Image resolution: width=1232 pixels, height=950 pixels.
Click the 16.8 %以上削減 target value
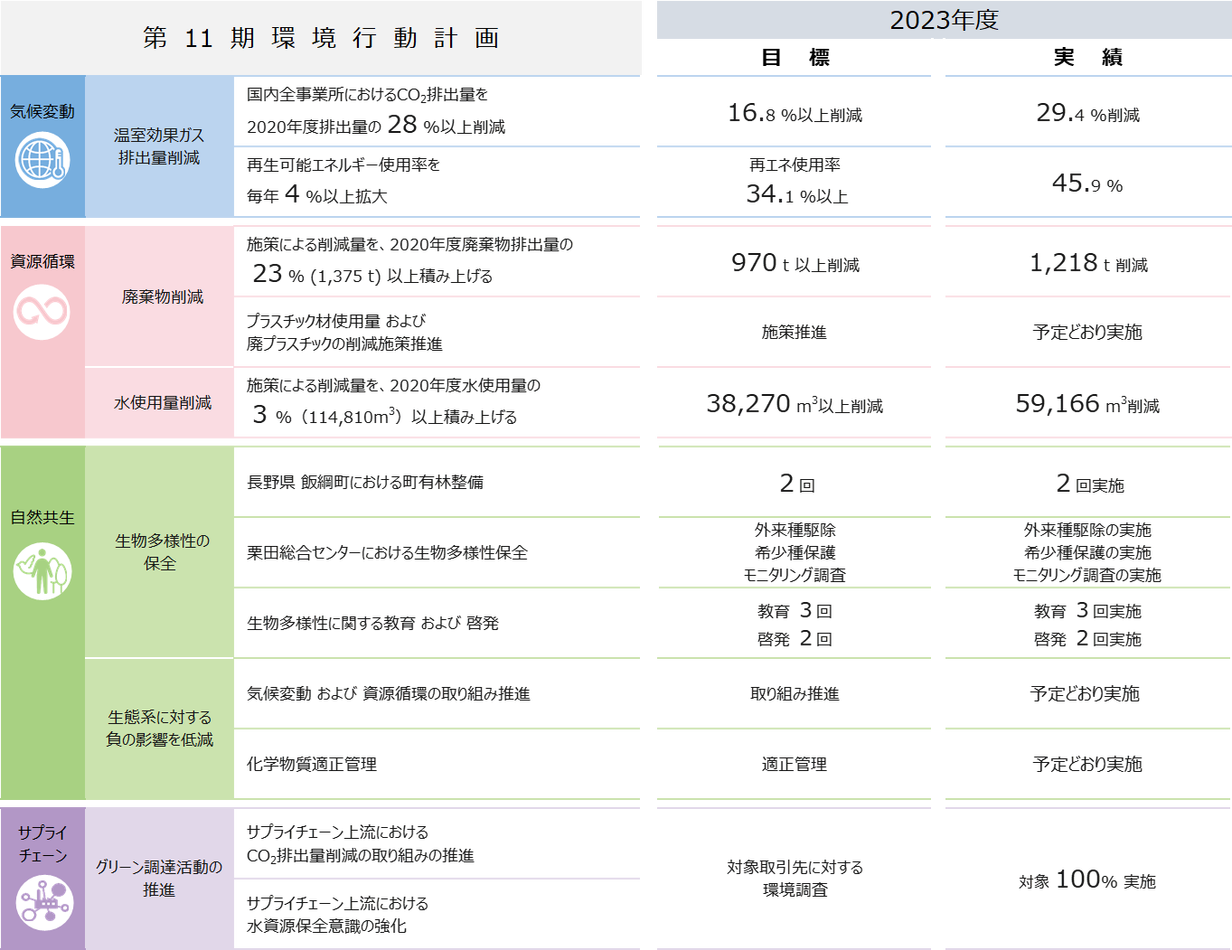click(795, 112)
